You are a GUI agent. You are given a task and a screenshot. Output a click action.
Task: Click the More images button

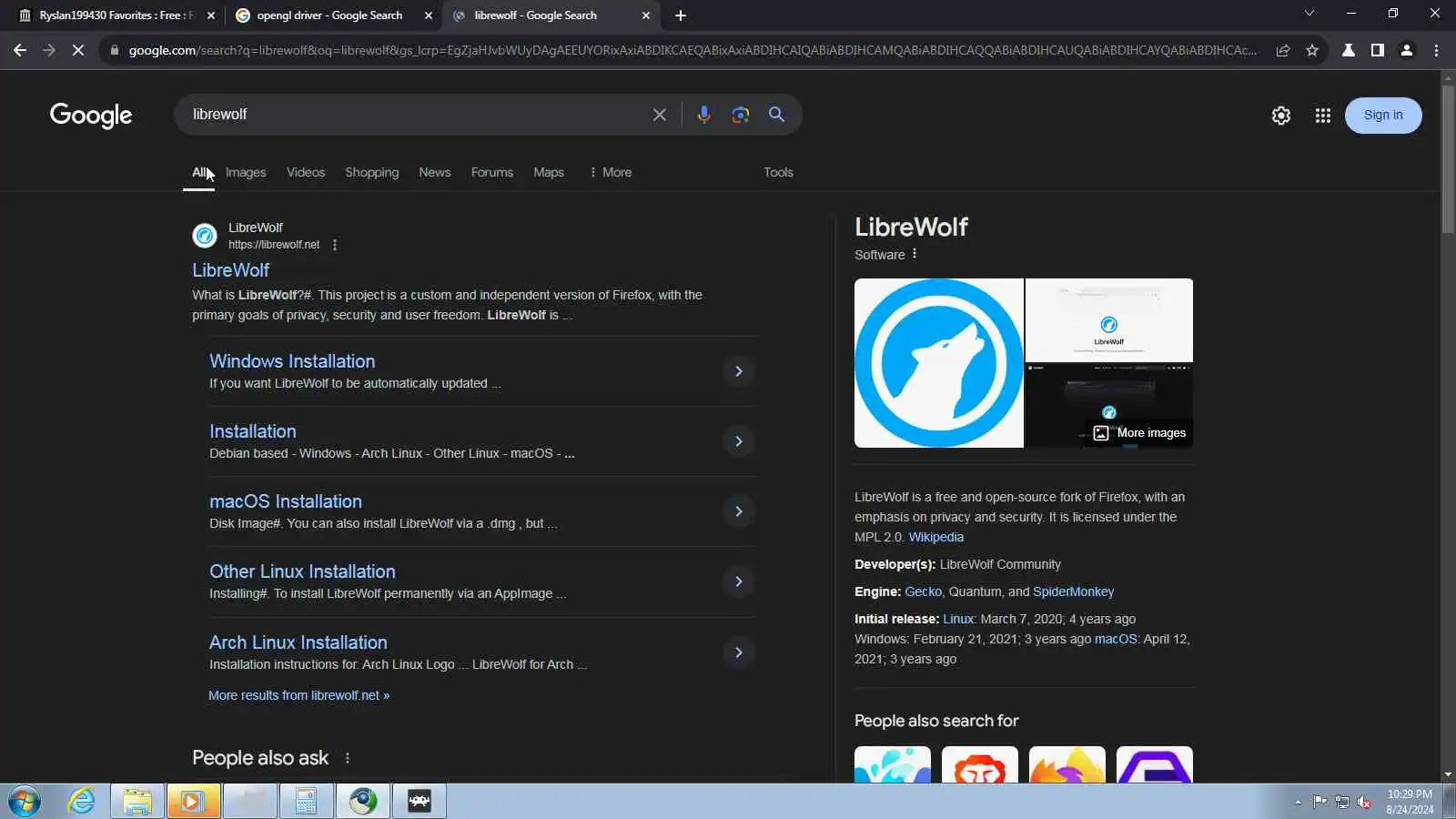click(x=1139, y=433)
